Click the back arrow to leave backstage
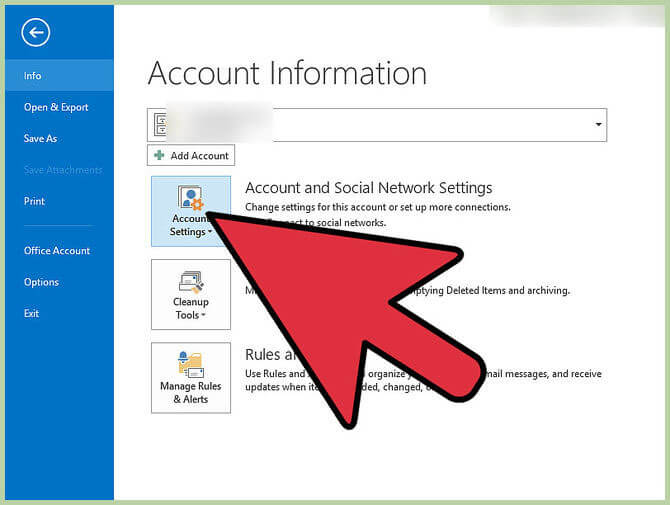This screenshot has height=505, width=670. tap(37, 33)
